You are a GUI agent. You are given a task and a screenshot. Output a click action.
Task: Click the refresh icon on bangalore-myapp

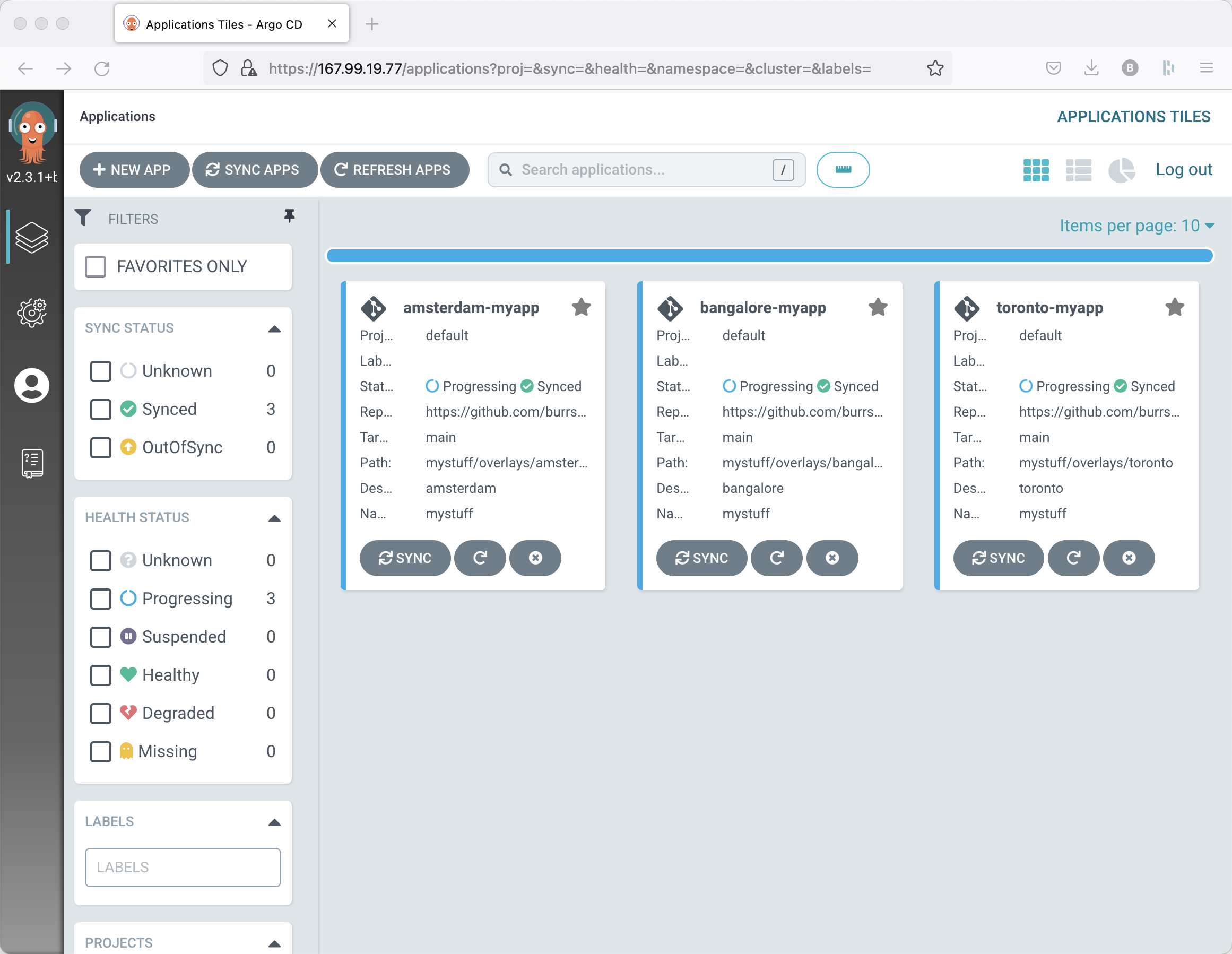click(776, 558)
